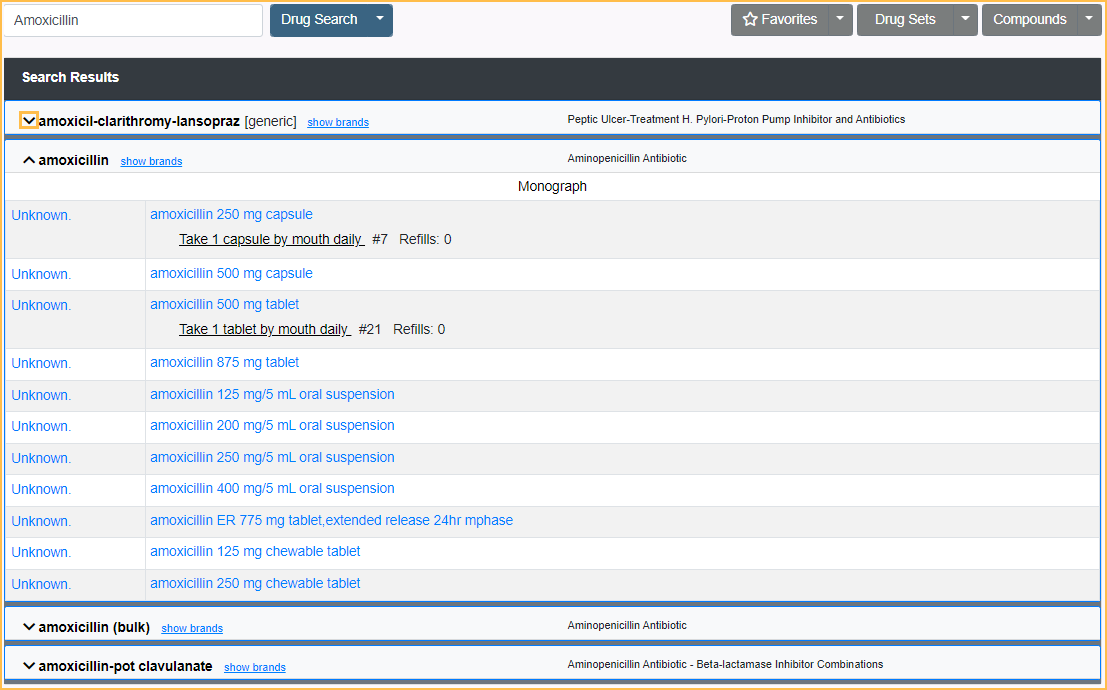
Task: Choose the Take 1 capsule by mouth daily sig
Action: (x=270, y=240)
